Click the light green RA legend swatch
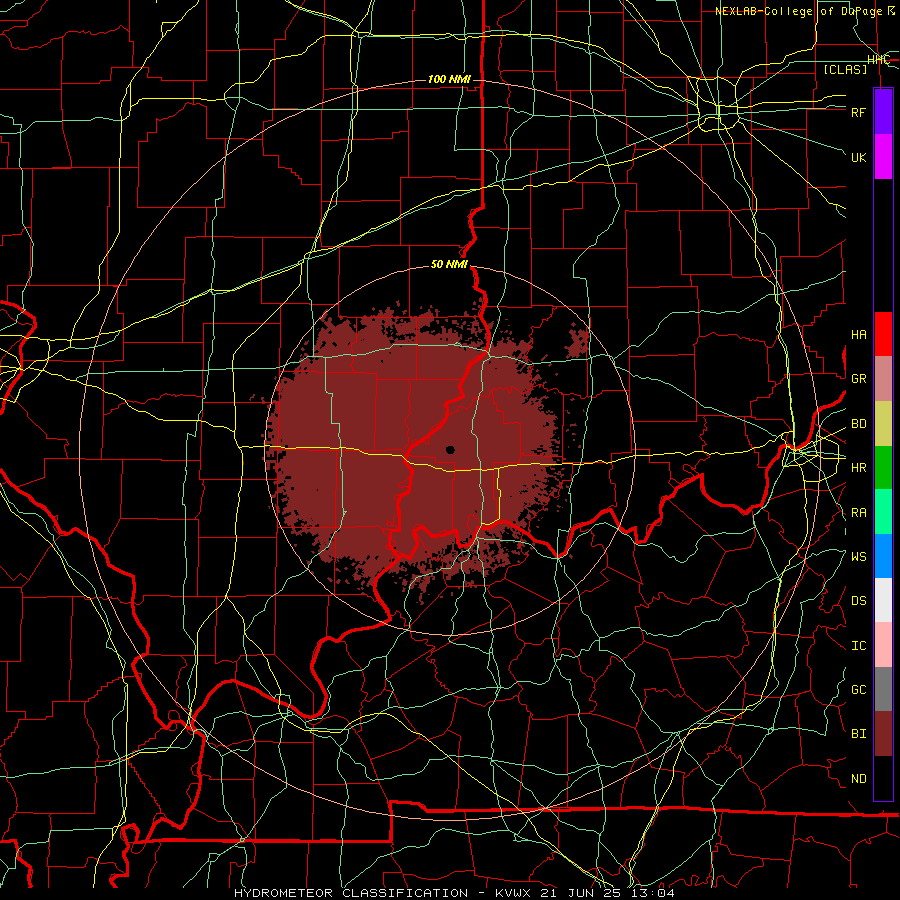 (x=883, y=512)
